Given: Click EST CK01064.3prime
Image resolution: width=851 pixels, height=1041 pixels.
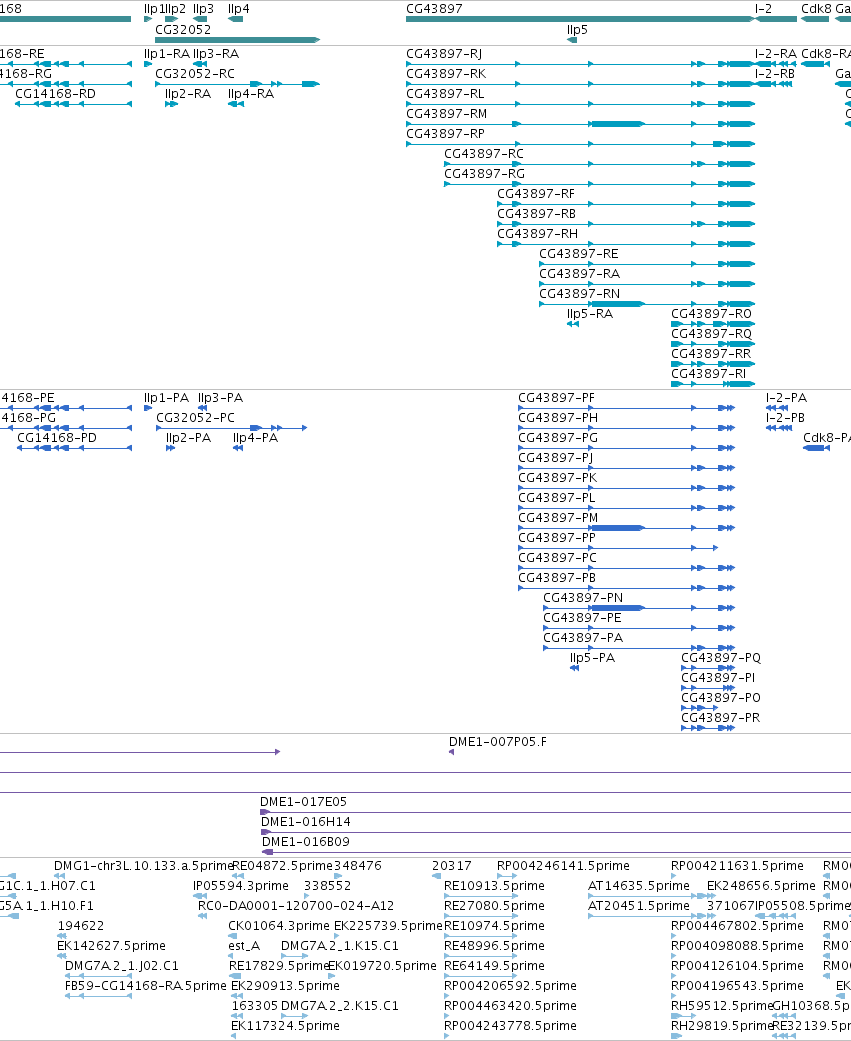Looking at the screenshot, I should tap(279, 925).
